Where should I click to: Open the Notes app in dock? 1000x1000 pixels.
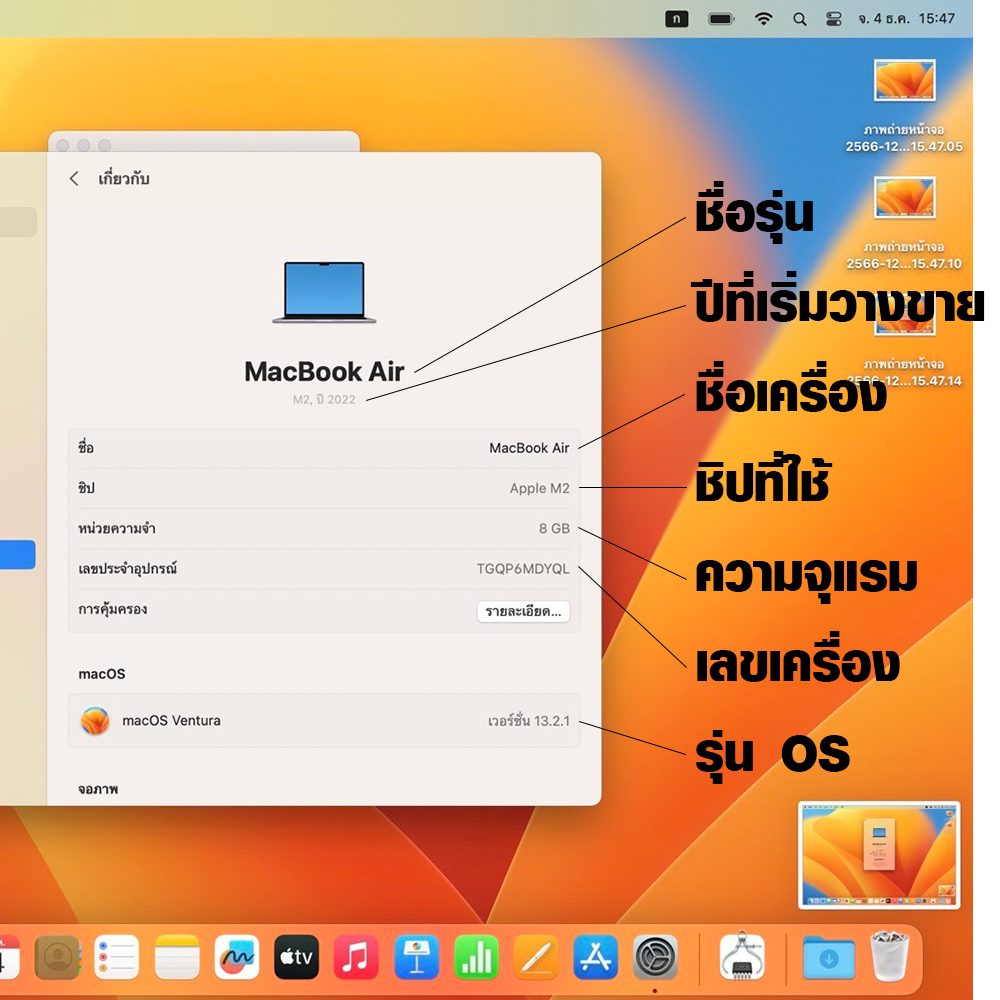point(177,958)
